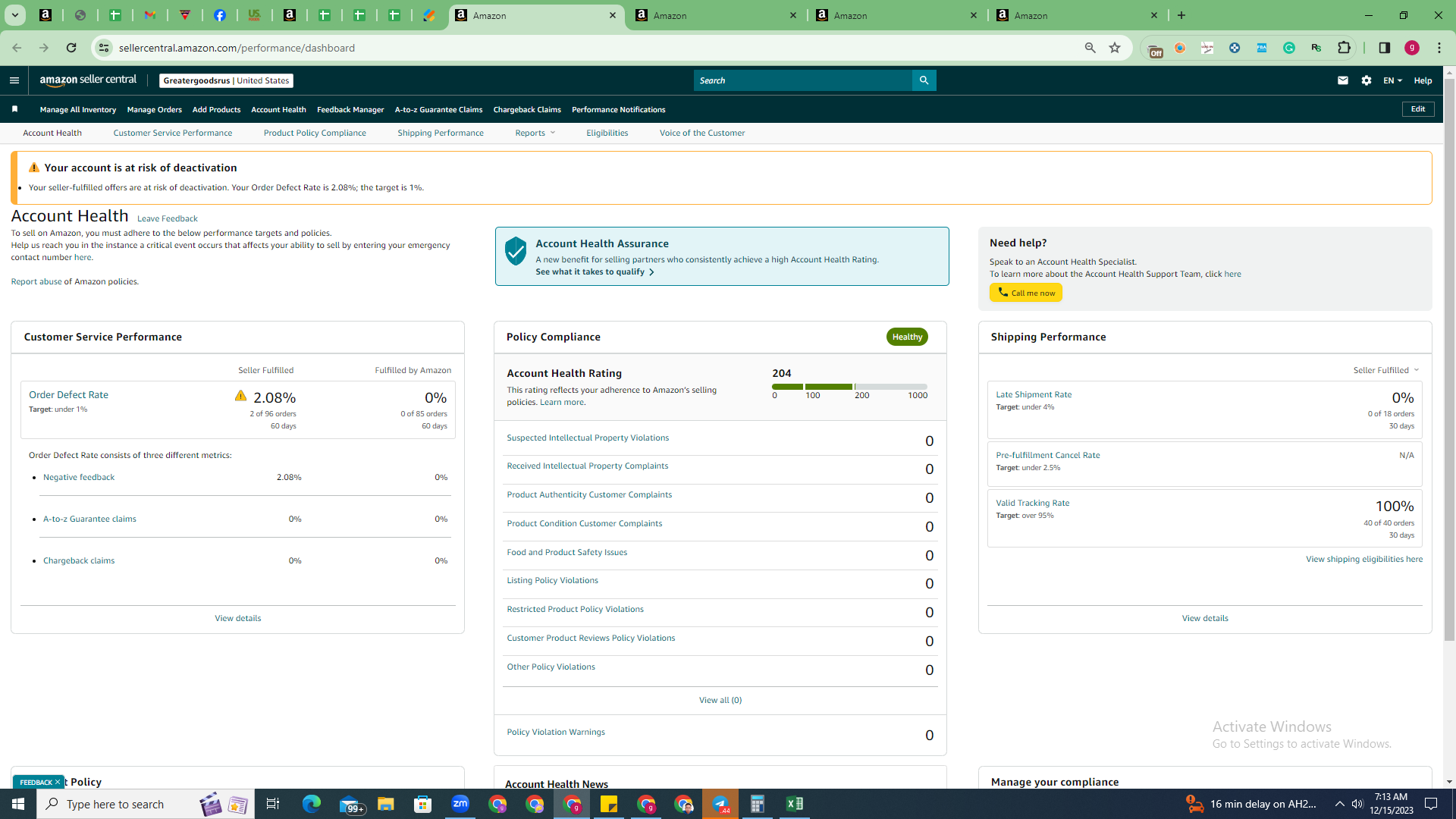Expand See what it takes to qualify
This screenshot has height=819, width=1456.
(595, 271)
